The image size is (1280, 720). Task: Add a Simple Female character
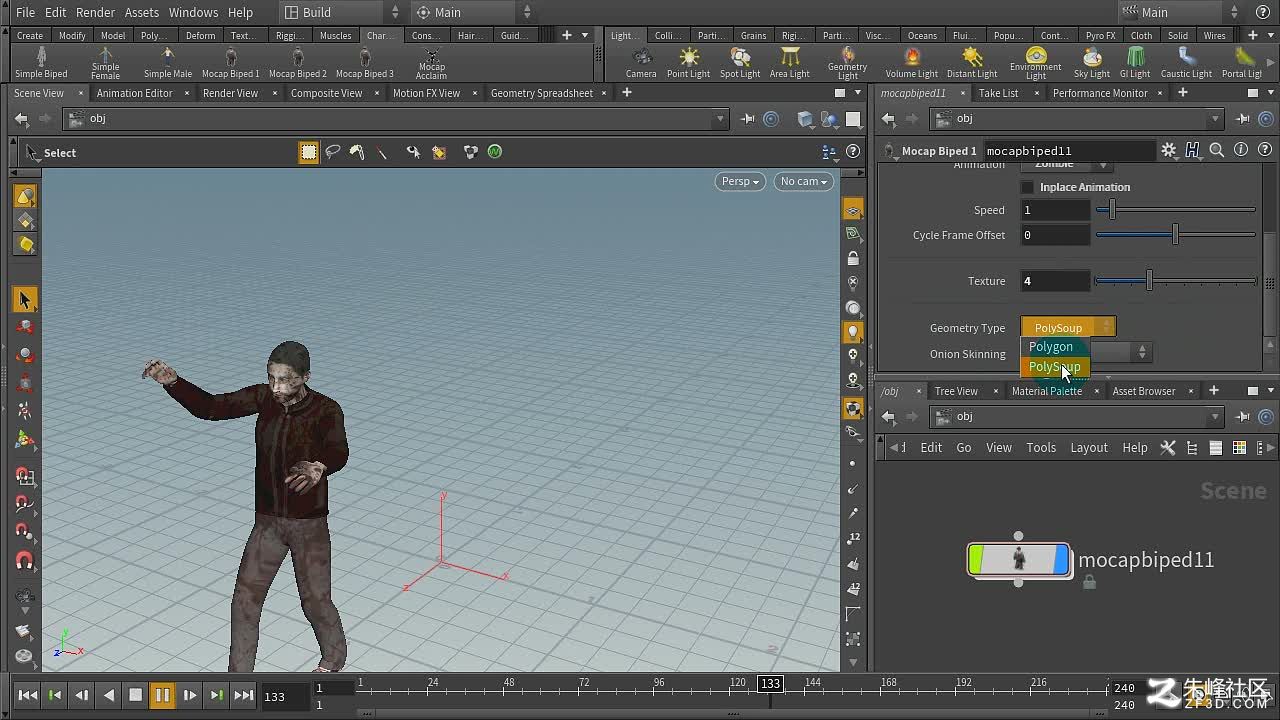click(105, 62)
